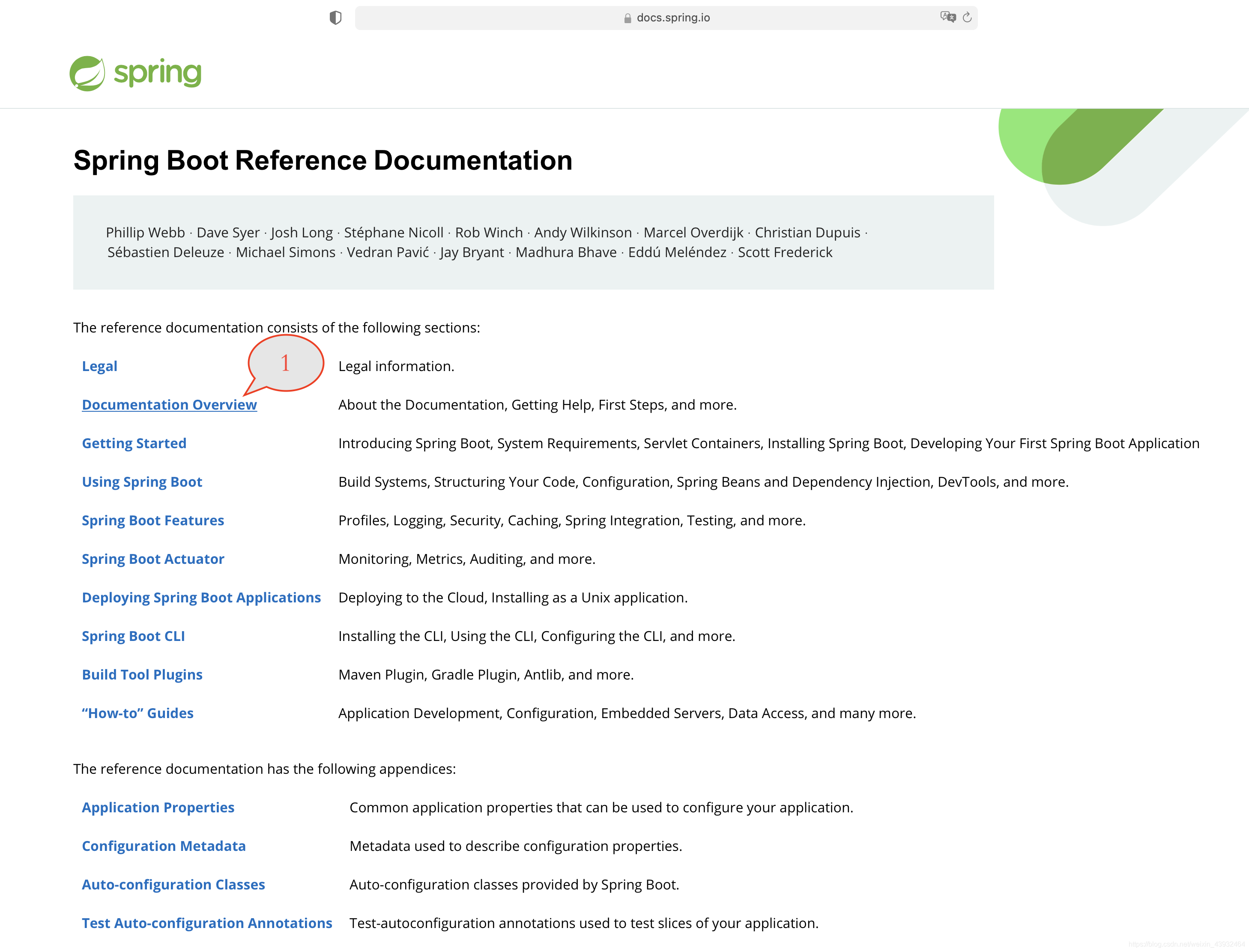This screenshot has height=952, width=1249.
Task: Click author name Phillip Webb
Action: pyautogui.click(x=146, y=232)
